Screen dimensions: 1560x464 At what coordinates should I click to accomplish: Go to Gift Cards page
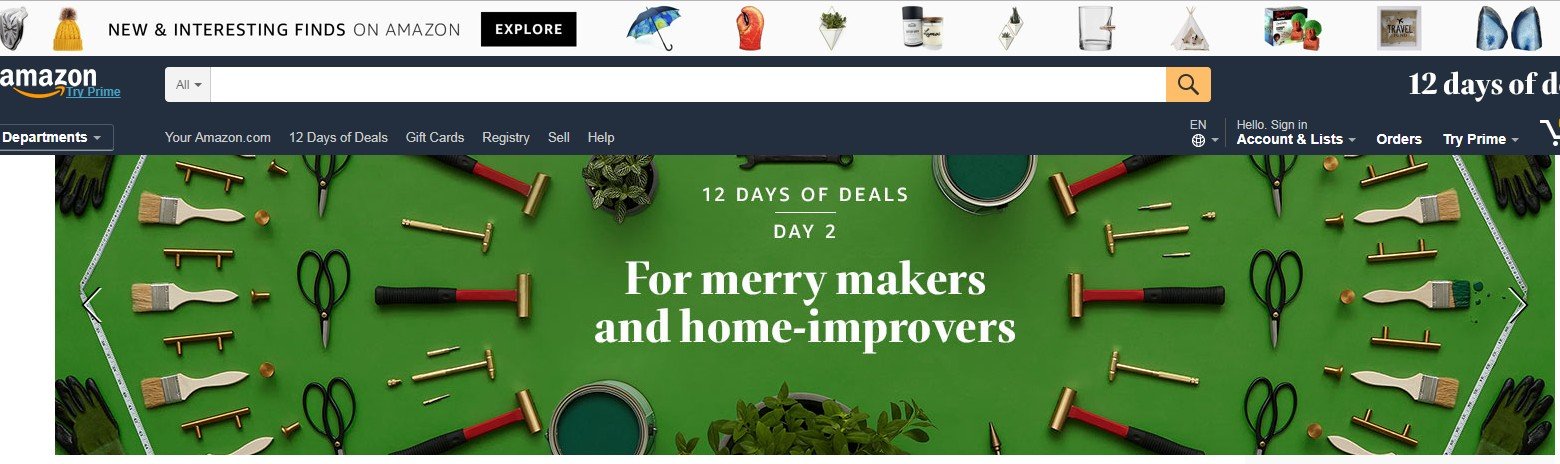tap(435, 137)
